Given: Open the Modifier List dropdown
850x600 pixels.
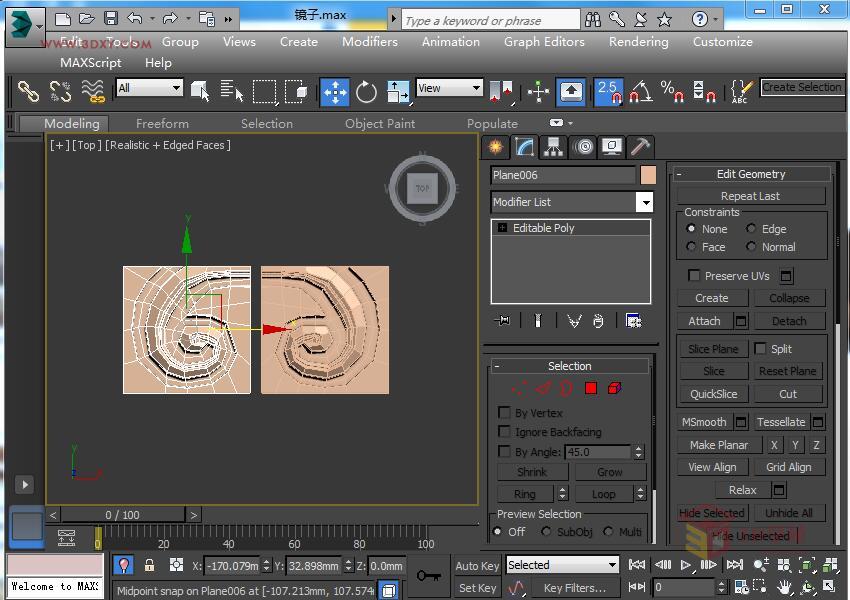Looking at the screenshot, I should click(x=644, y=202).
